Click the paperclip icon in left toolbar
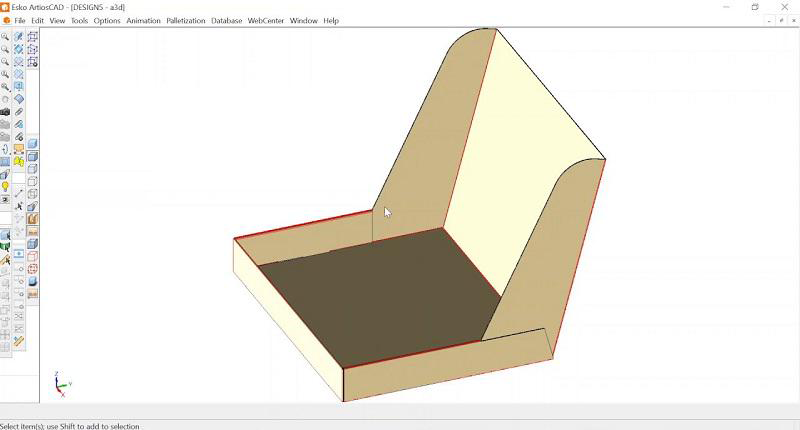The image size is (800, 430). coord(19,112)
